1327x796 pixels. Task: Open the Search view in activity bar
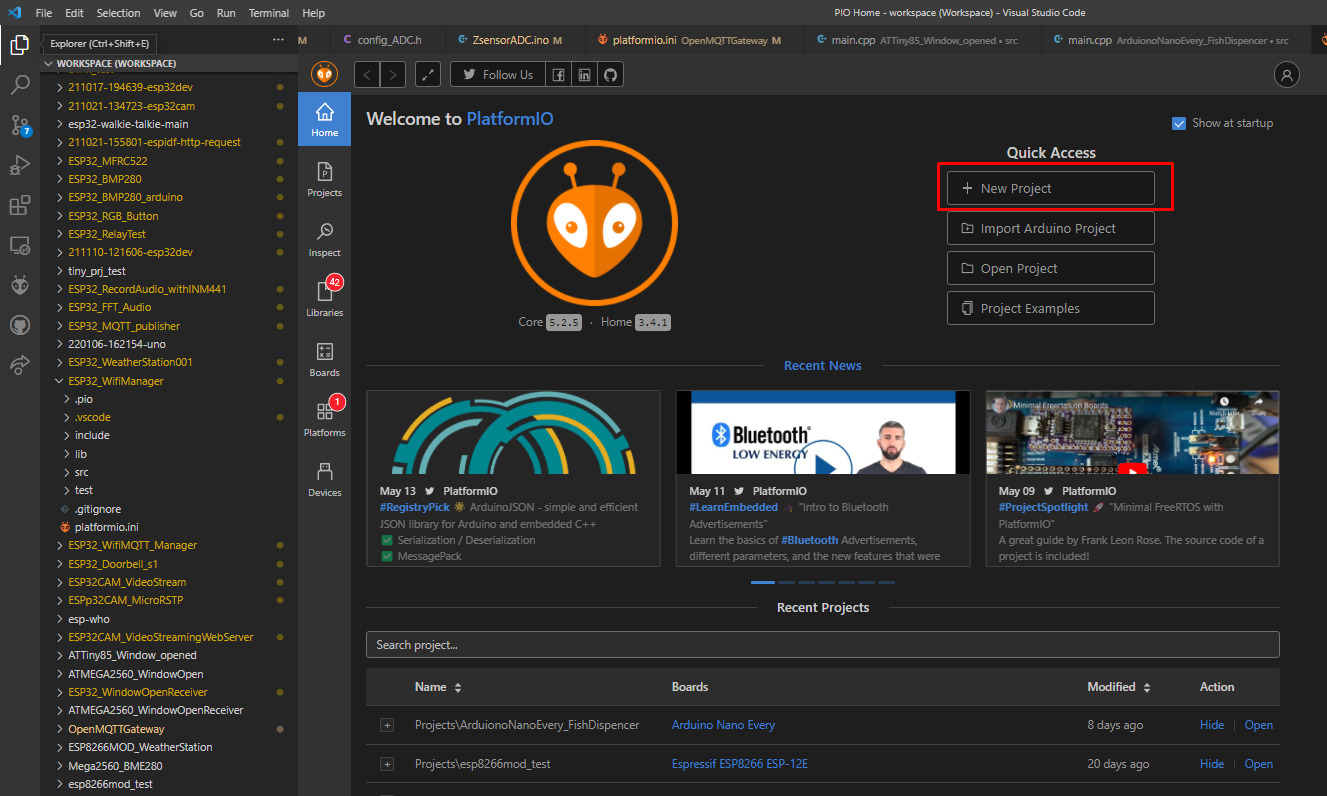19,84
